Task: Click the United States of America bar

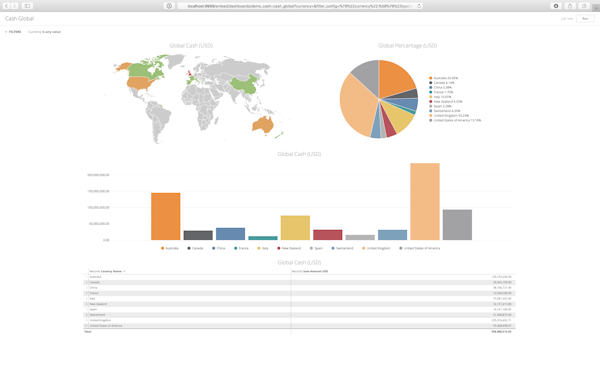Action: coord(457,225)
